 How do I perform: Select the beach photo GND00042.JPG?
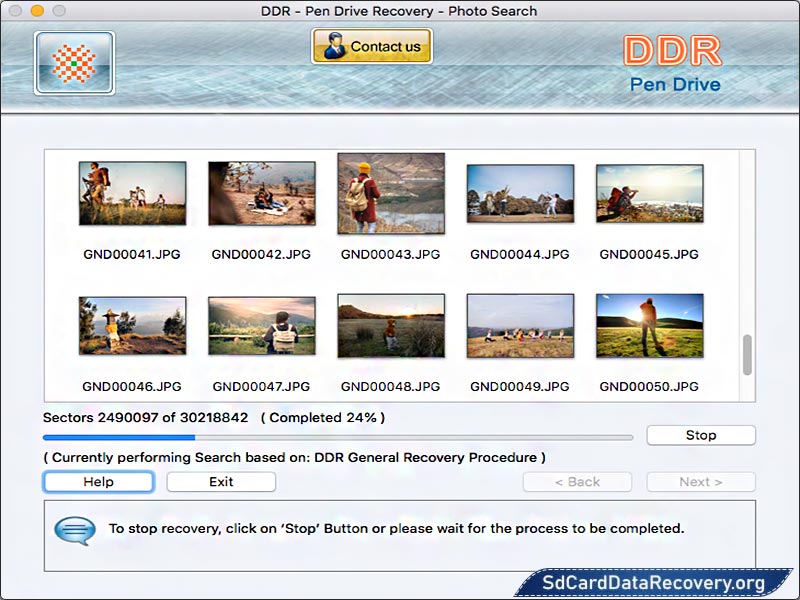262,193
